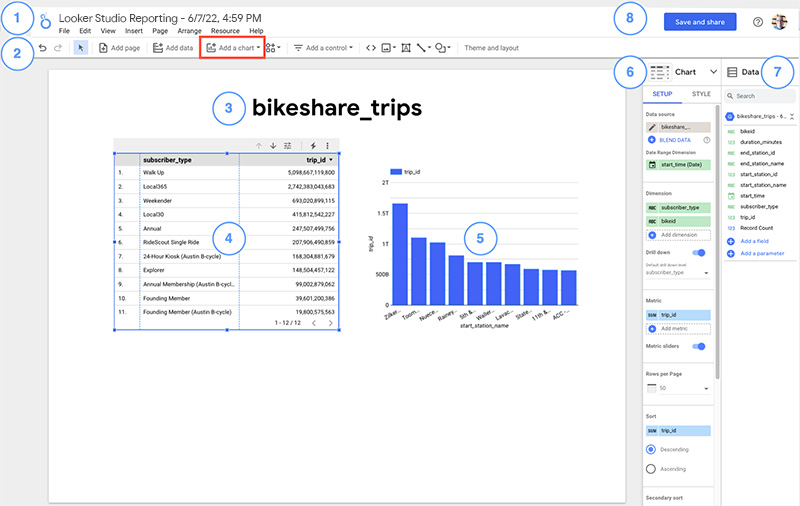Open the Resource menu

[224, 31]
